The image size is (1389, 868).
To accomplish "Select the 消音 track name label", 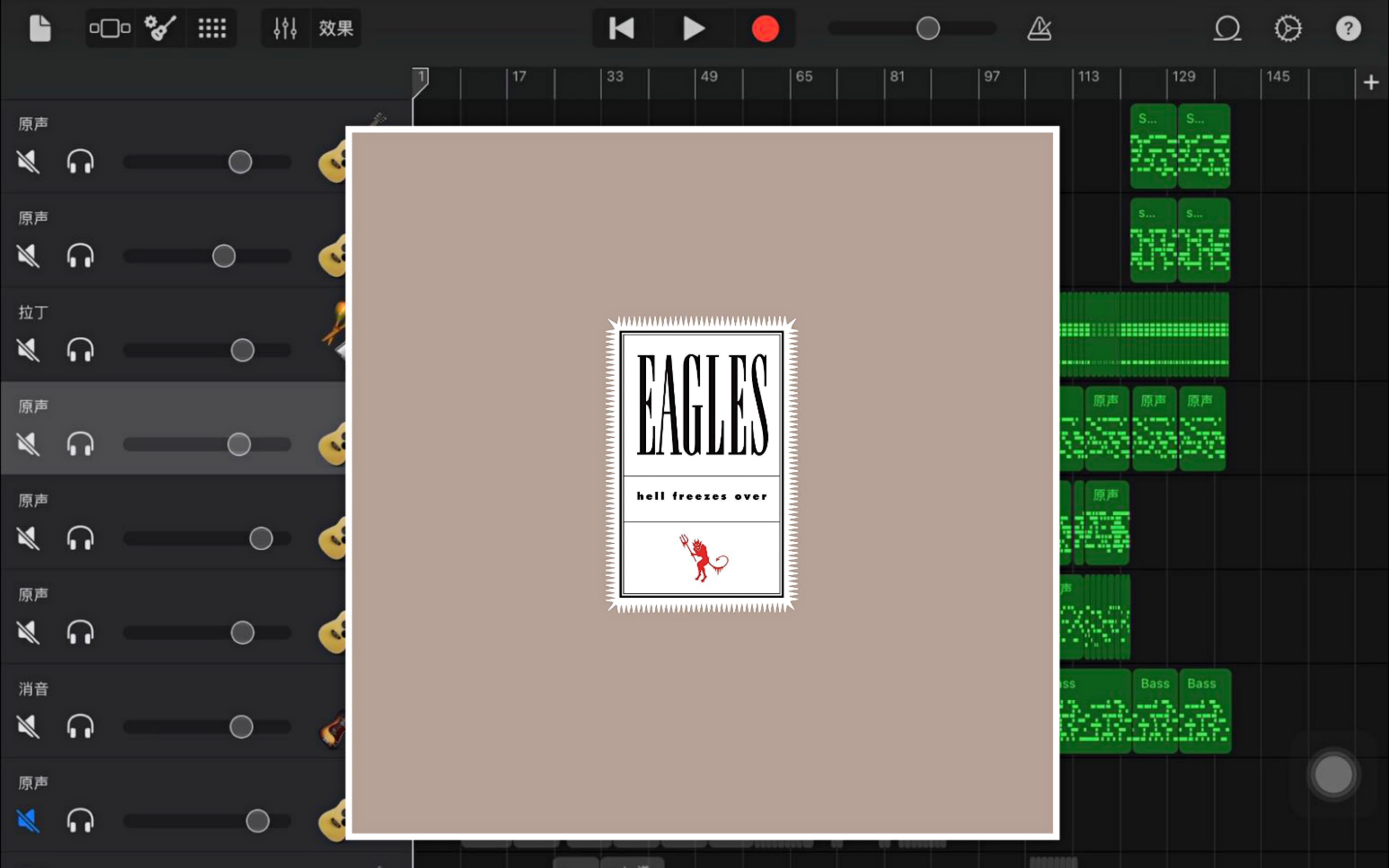I will (33, 689).
